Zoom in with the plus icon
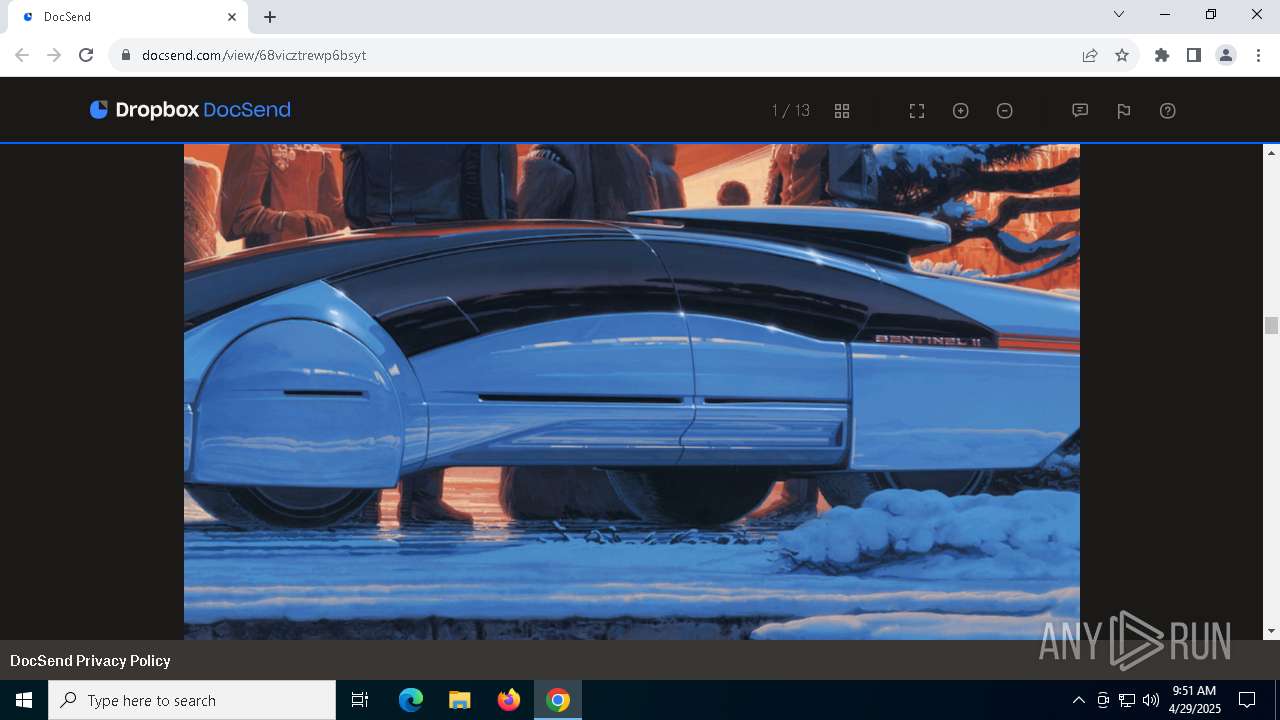Screen dimensions: 1280x720 point(961,111)
